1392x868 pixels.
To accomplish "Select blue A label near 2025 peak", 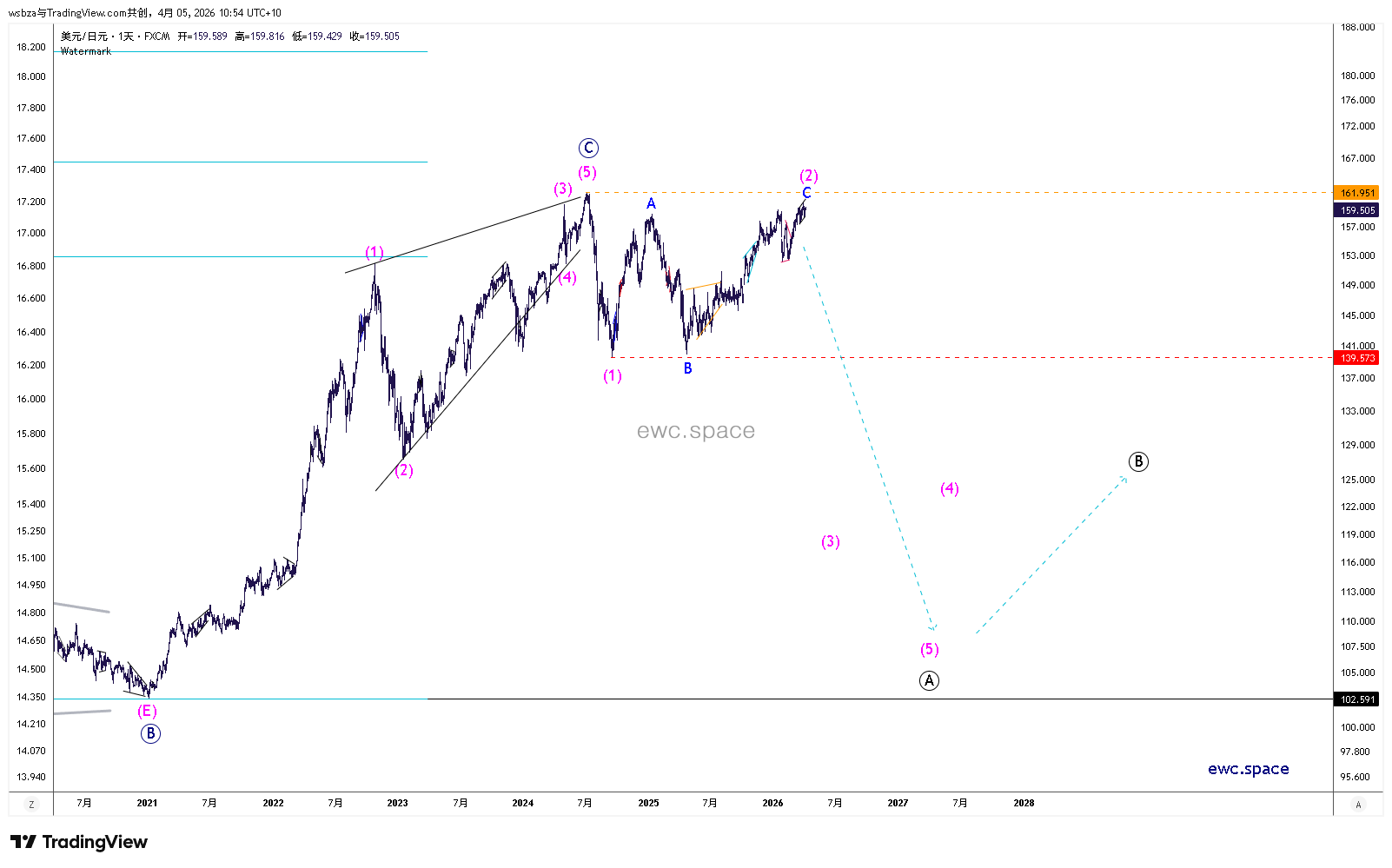I will [x=651, y=203].
